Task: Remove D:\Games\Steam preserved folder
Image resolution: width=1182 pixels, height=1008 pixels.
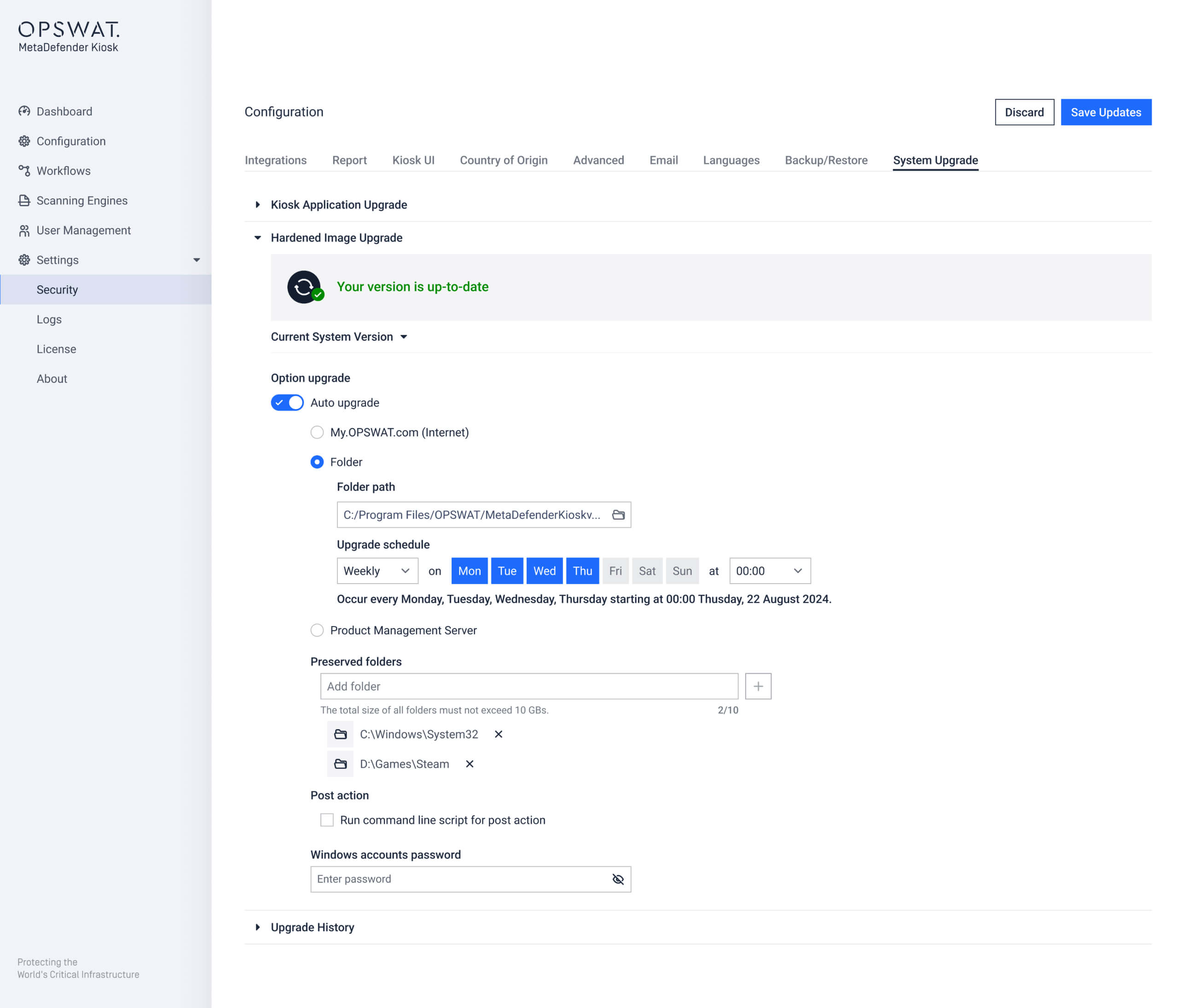Action: tap(469, 764)
